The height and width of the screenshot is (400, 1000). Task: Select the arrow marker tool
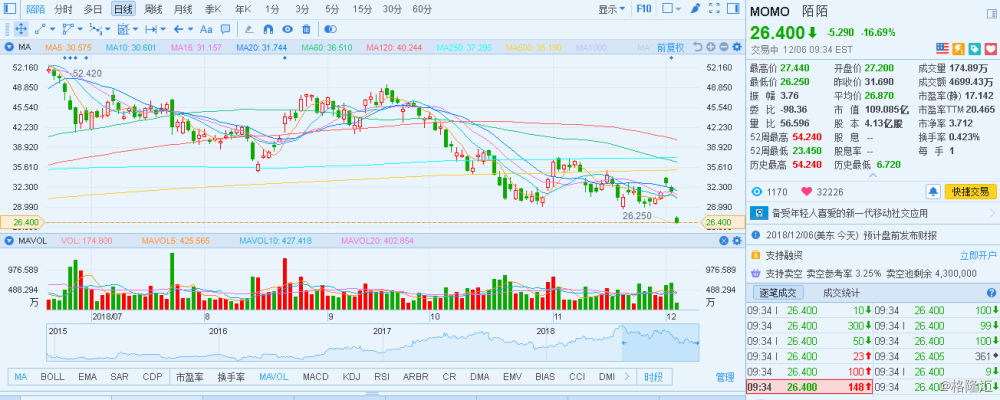coord(179,29)
